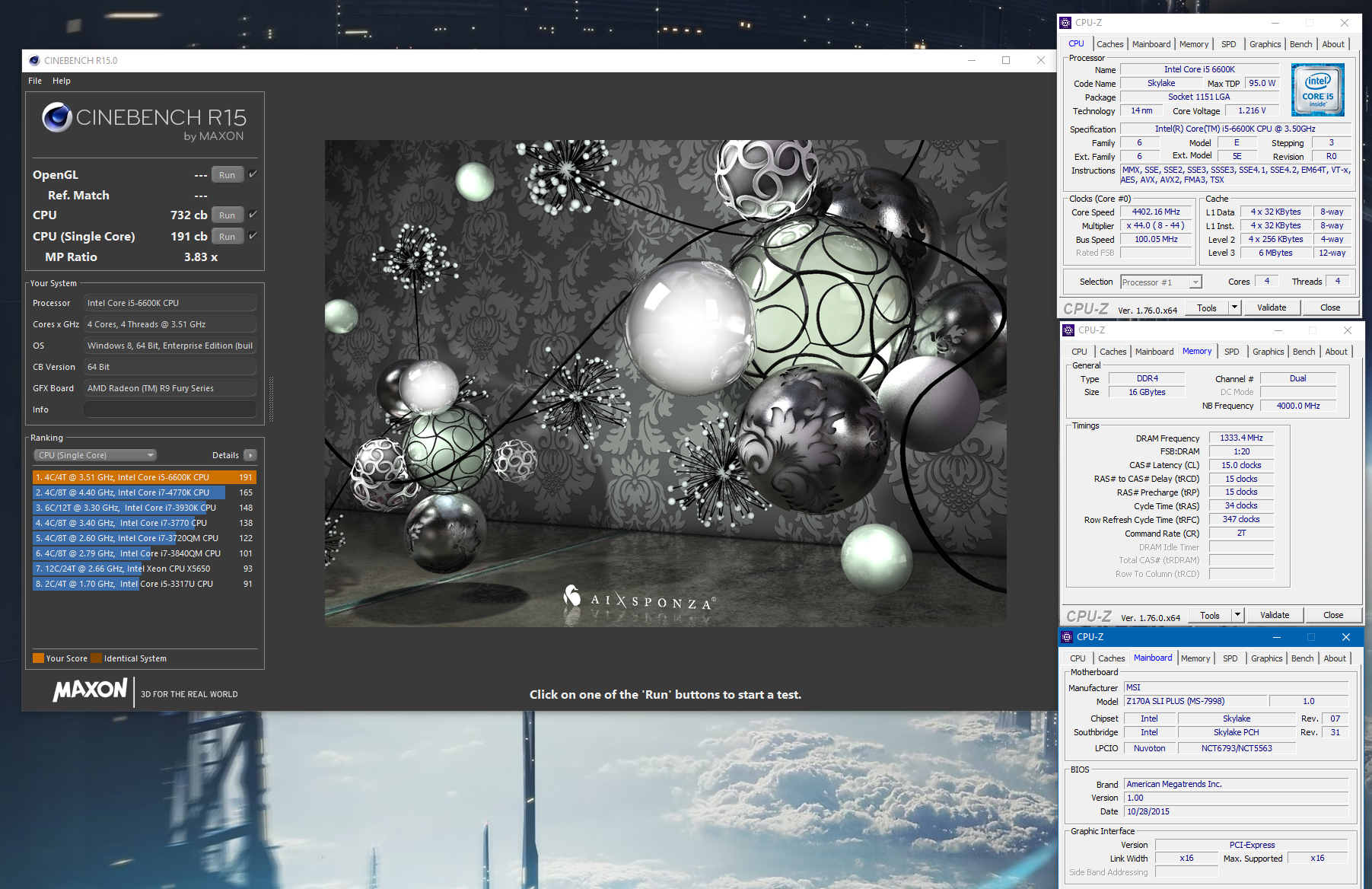Select ranking row Intel Core i5-3317U CPU
Viewport: 1372px width, 889px height.
tap(145, 584)
